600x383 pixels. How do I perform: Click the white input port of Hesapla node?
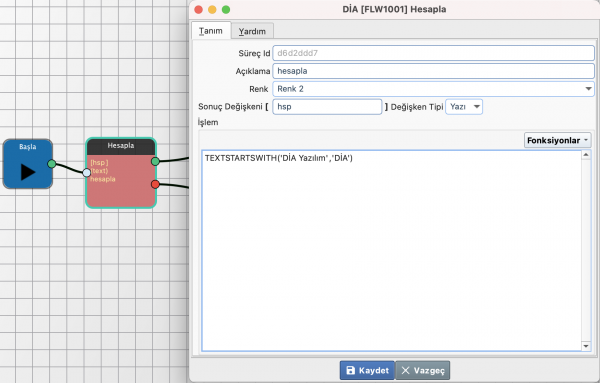(86, 173)
